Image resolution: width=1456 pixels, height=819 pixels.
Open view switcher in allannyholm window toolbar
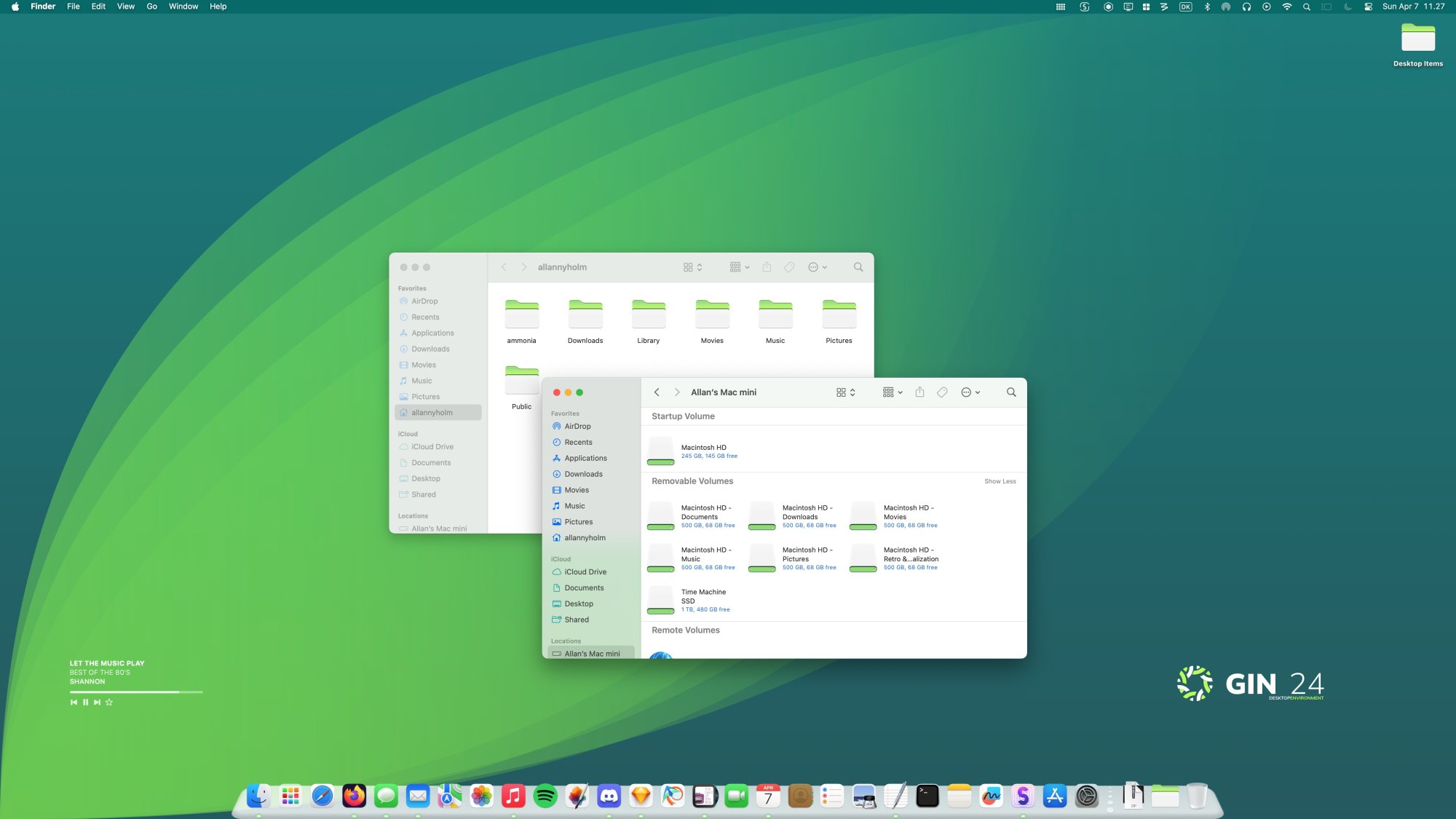tap(693, 267)
